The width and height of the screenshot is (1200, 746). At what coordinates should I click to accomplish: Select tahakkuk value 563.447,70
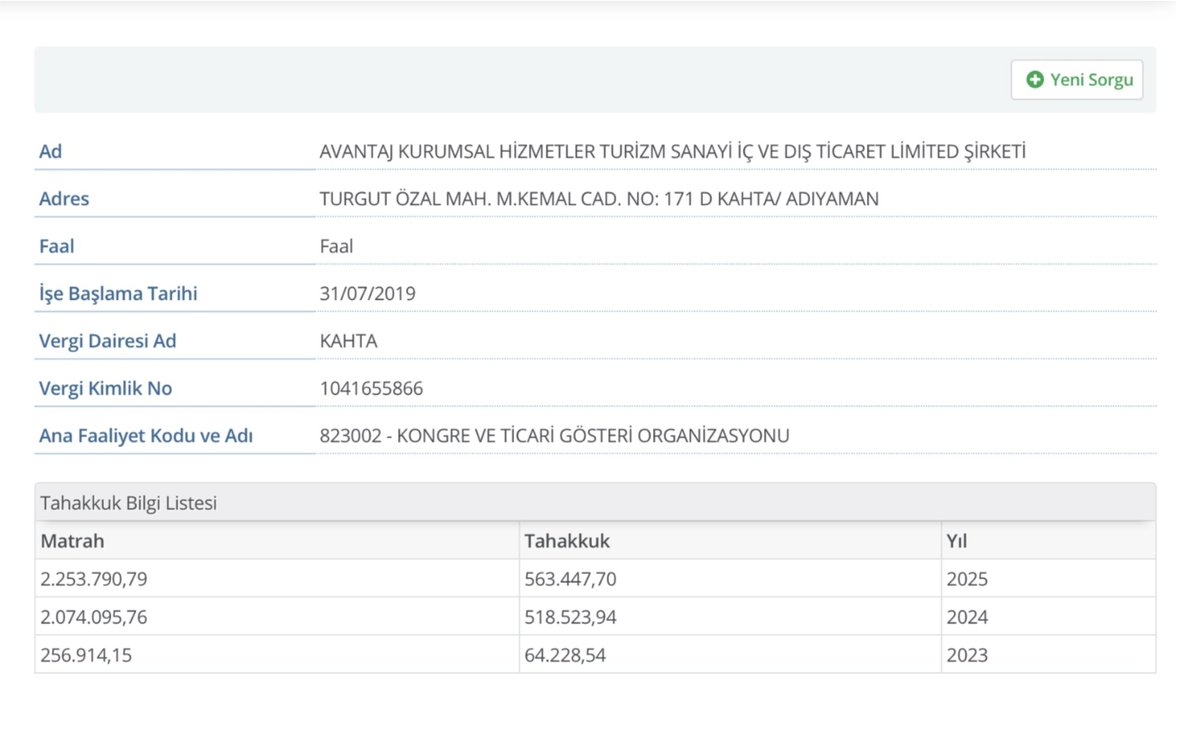pyautogui.click(x=570, y=579)
